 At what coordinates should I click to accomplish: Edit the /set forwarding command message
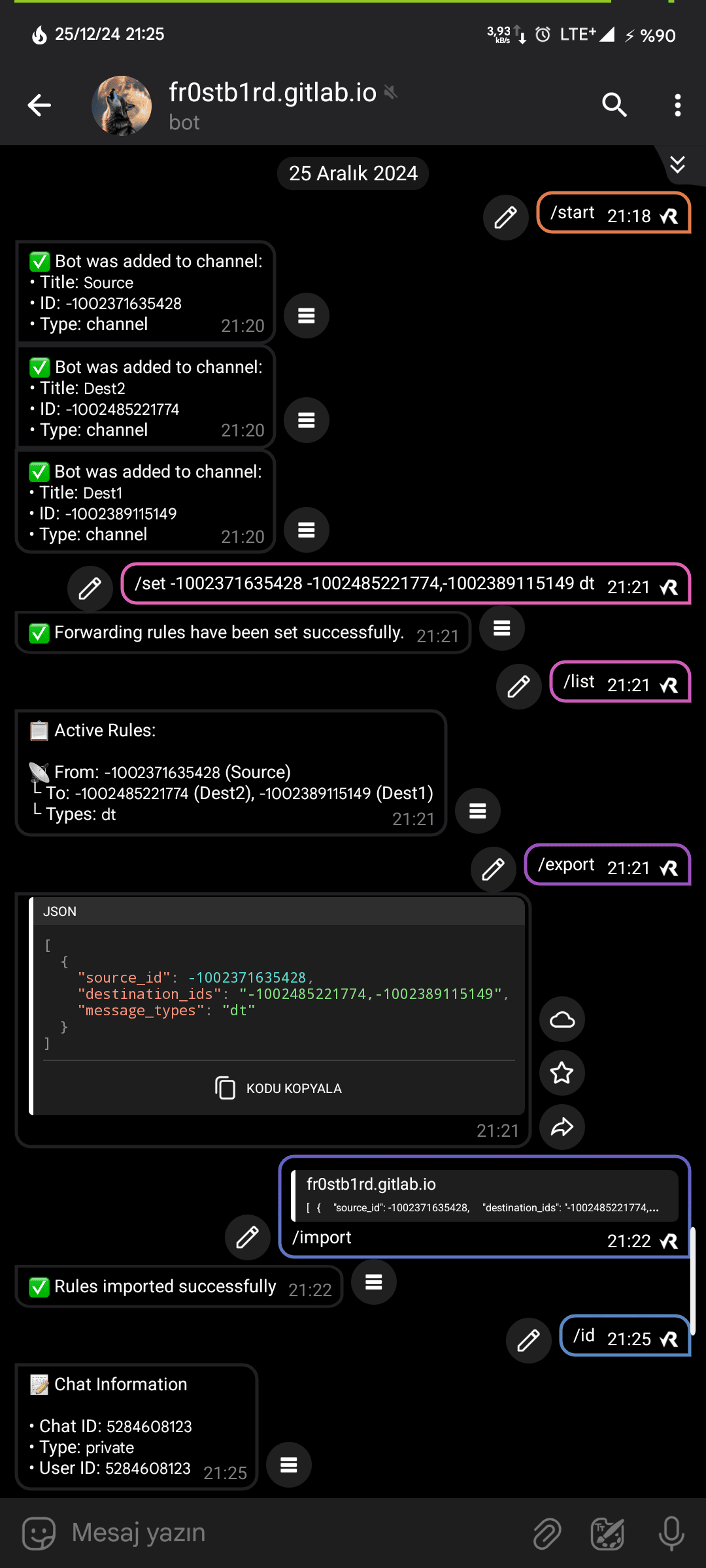90,589
